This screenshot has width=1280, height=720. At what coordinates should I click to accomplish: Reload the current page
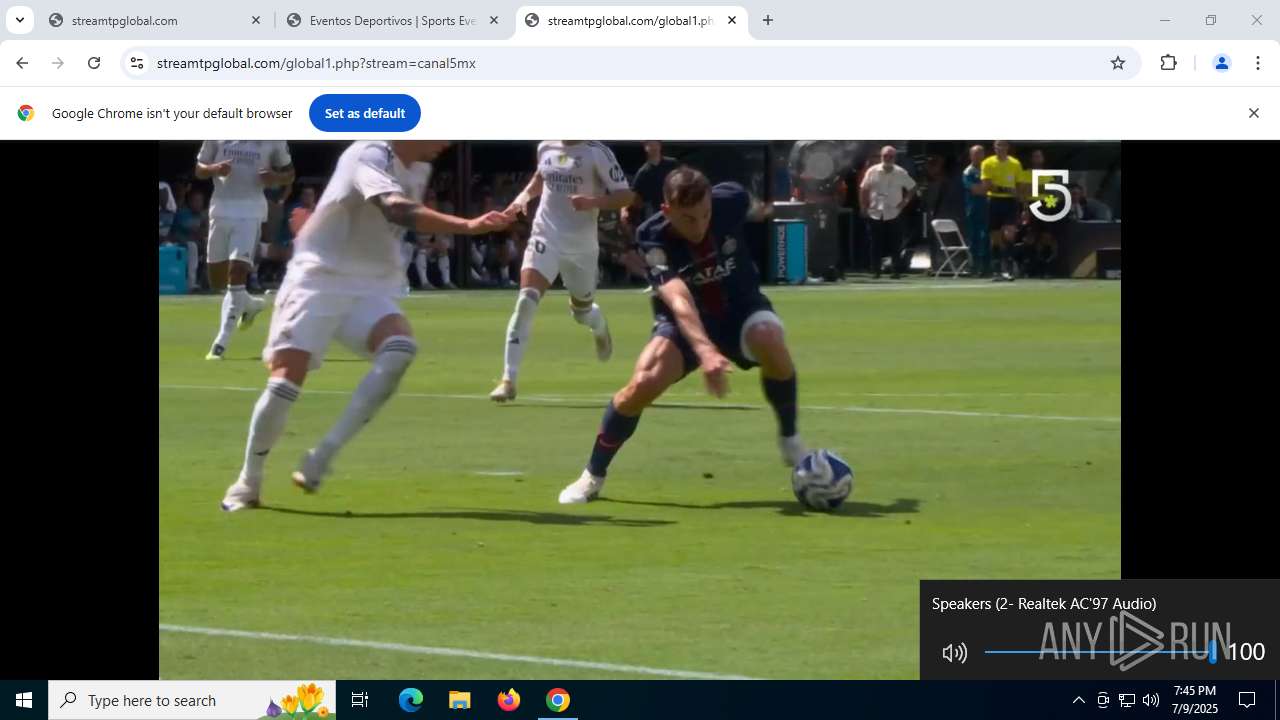(x=94, y=63)
